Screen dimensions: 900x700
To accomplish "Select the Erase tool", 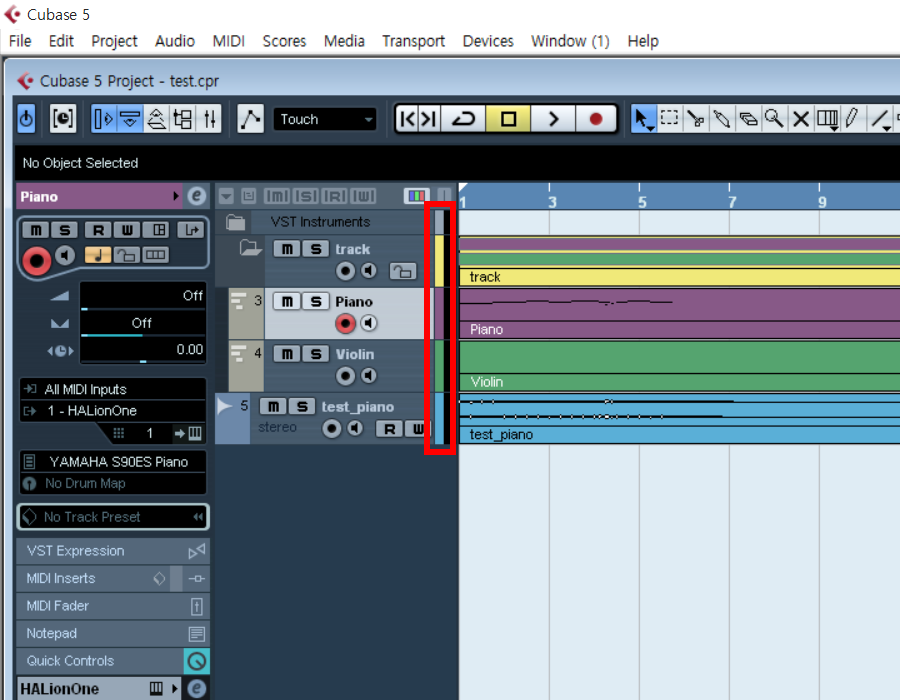I will 748,119.
